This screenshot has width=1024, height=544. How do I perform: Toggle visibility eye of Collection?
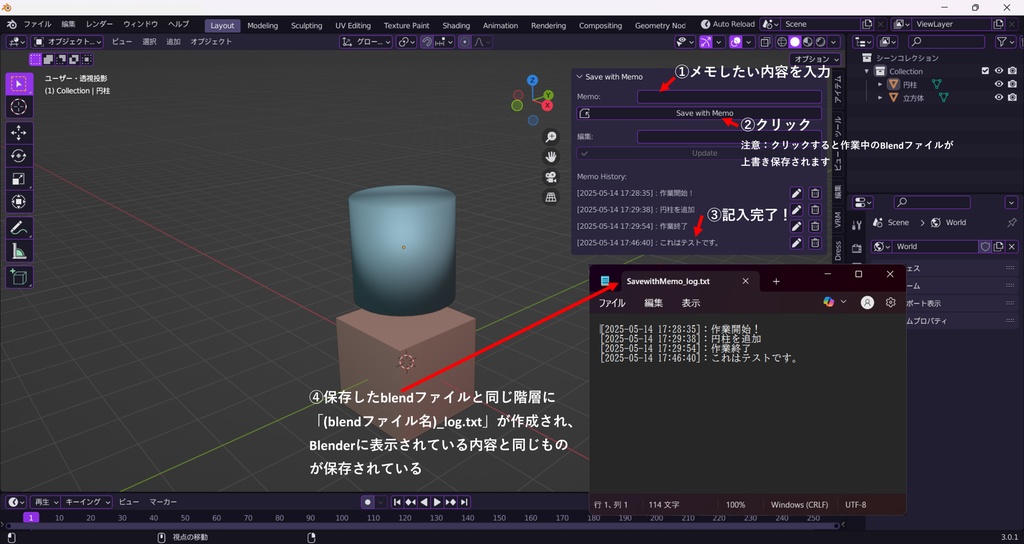pyautogui.click(x=999, y=71)
